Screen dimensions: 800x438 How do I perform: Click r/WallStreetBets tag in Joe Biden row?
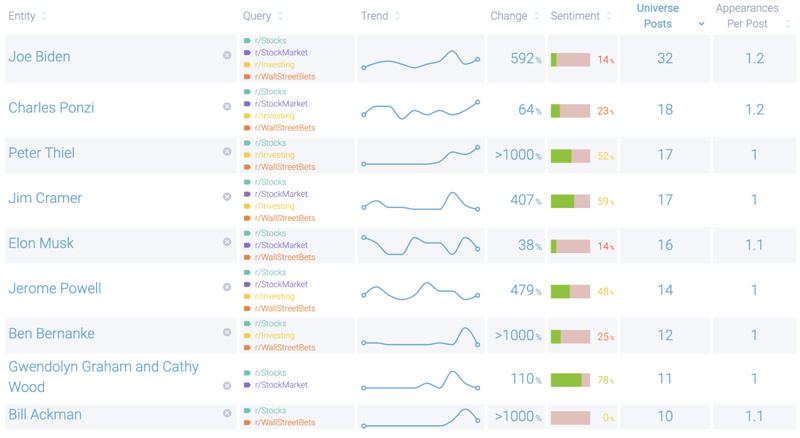coord(284,77)
